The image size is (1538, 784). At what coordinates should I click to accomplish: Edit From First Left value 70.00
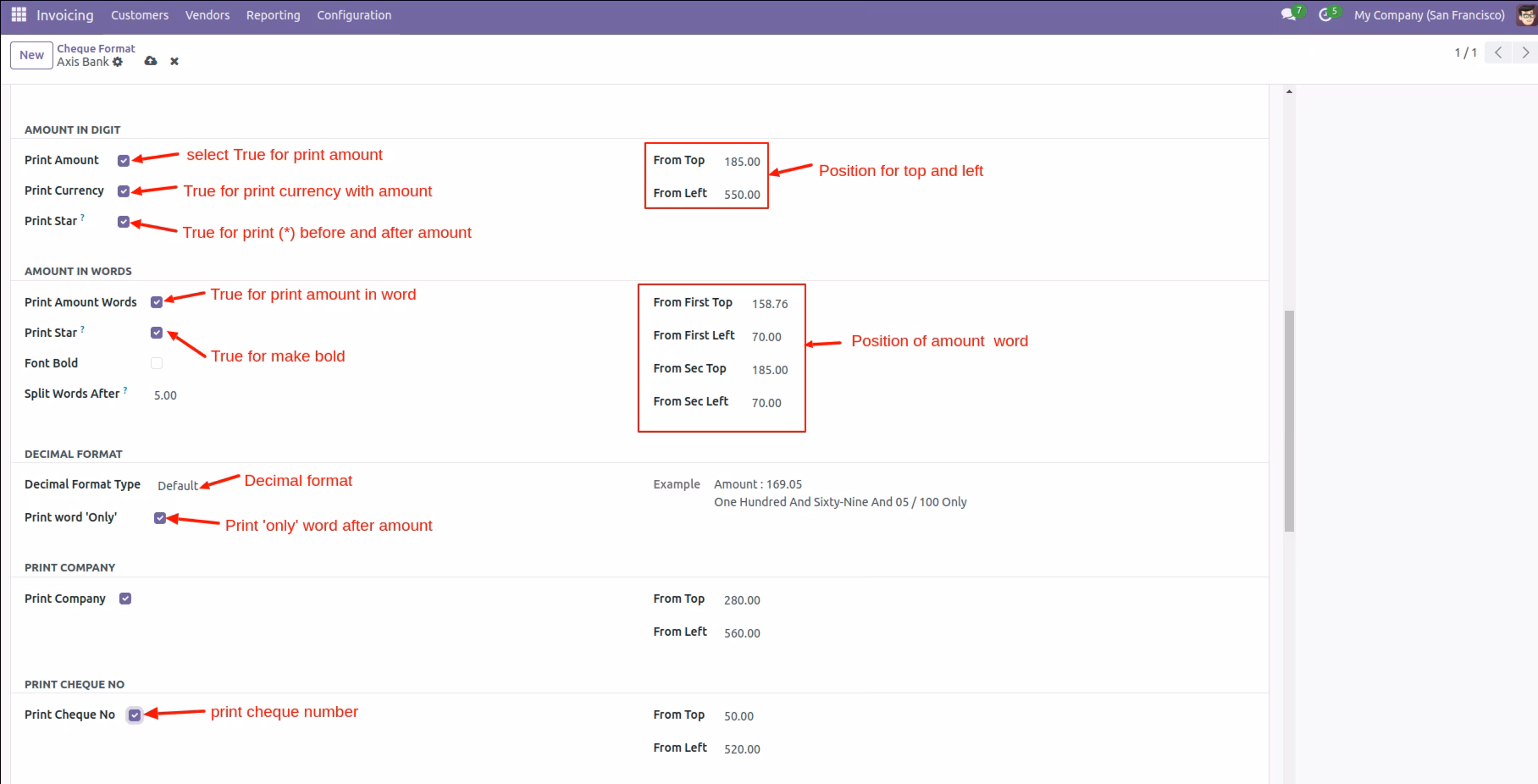(x=767, y=337)
